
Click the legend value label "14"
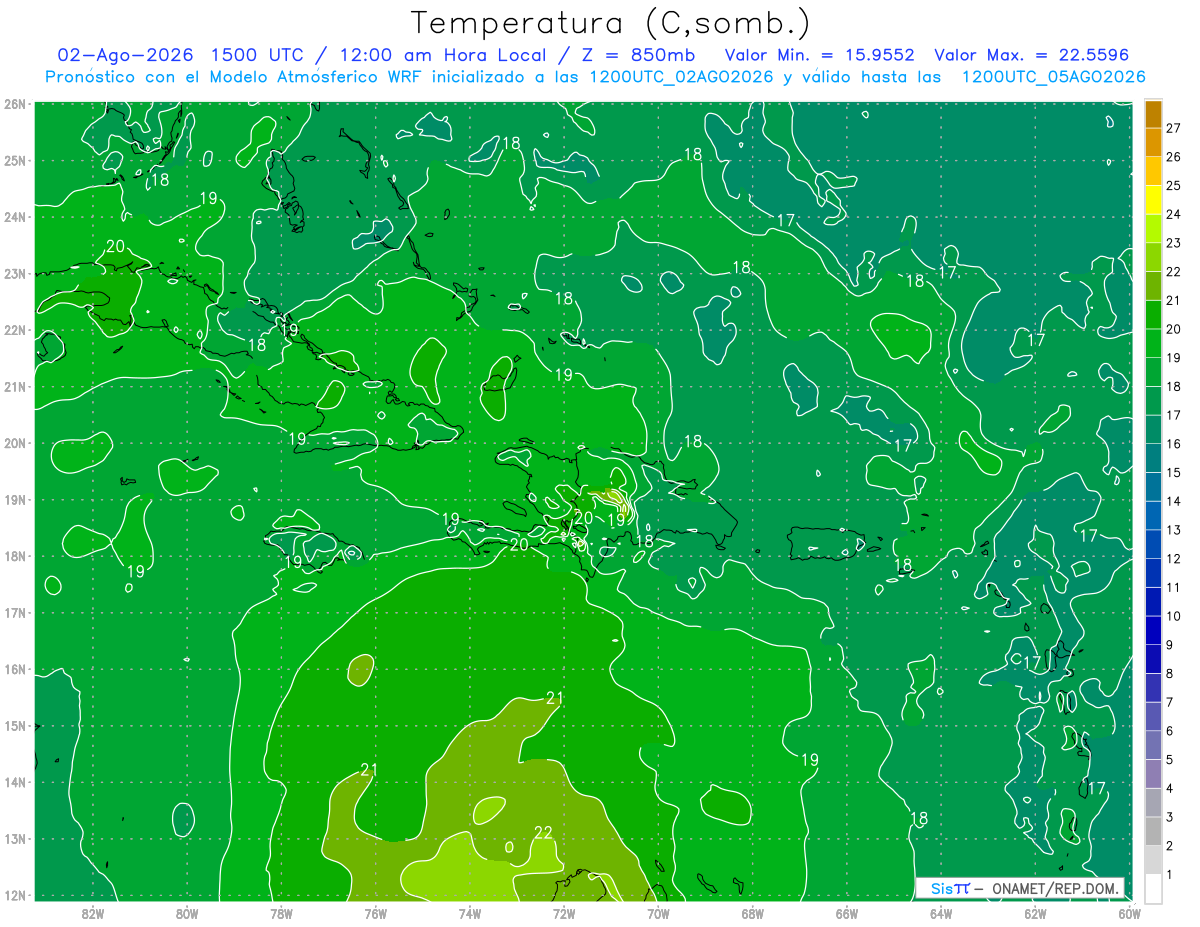point(1173,501)
